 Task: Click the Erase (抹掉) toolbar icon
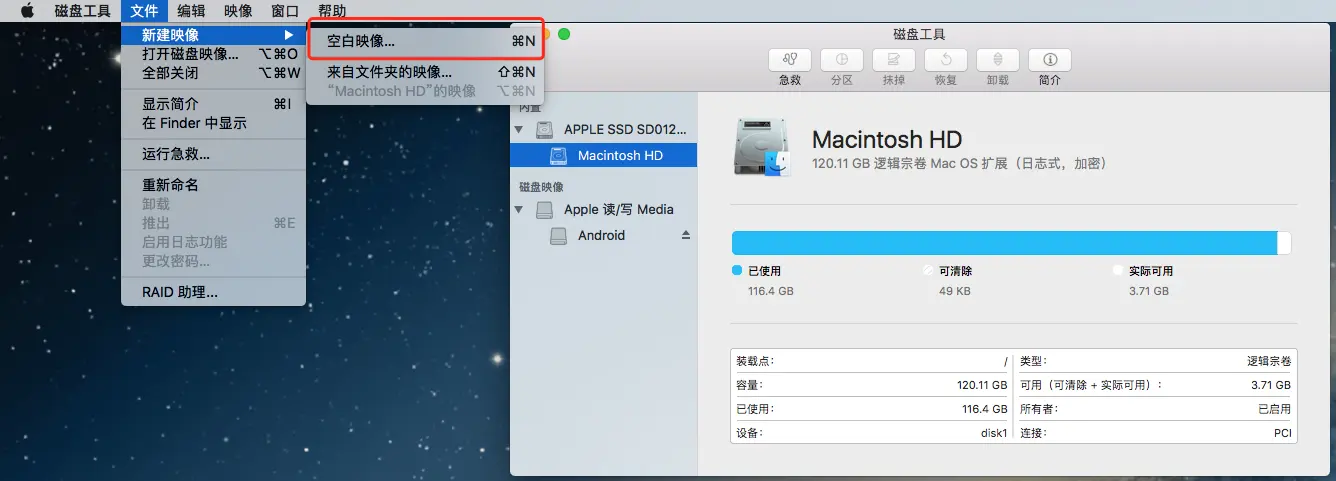click(894, 59)
